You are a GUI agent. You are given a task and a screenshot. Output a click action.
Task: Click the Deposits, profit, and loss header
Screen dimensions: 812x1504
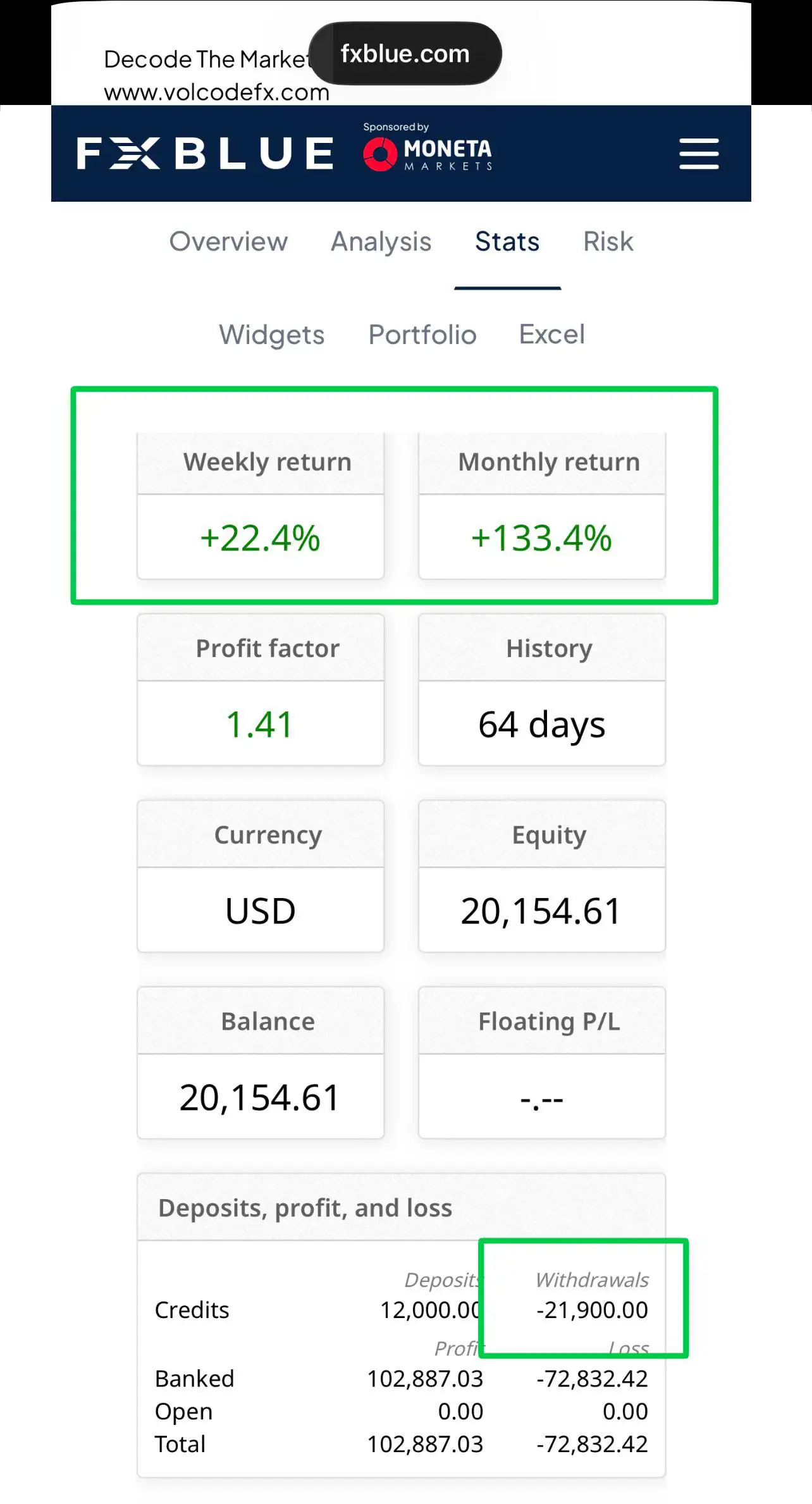click(x=402, y=1207)
